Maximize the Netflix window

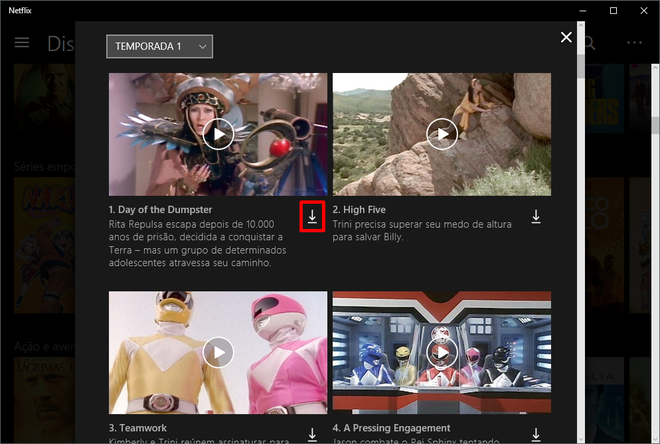pyautogui.click(x=613, y=11)
